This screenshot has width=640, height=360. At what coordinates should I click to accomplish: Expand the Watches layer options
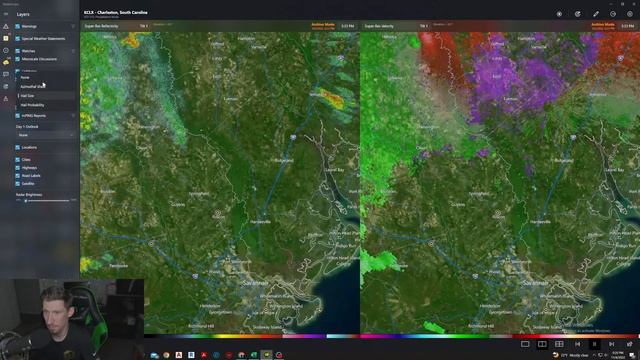(x=73, y=51)
